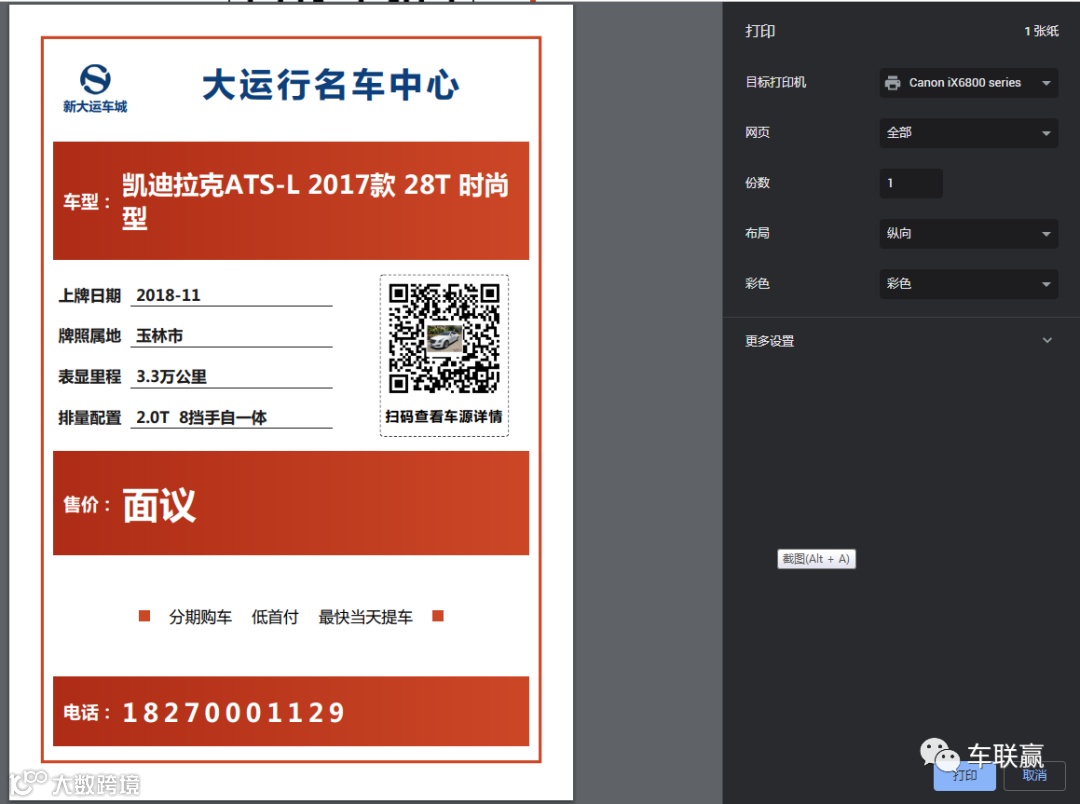Open the target printer dropdown
The image size is (1080, 804).
pyautogui.click(x=968, y=83)
